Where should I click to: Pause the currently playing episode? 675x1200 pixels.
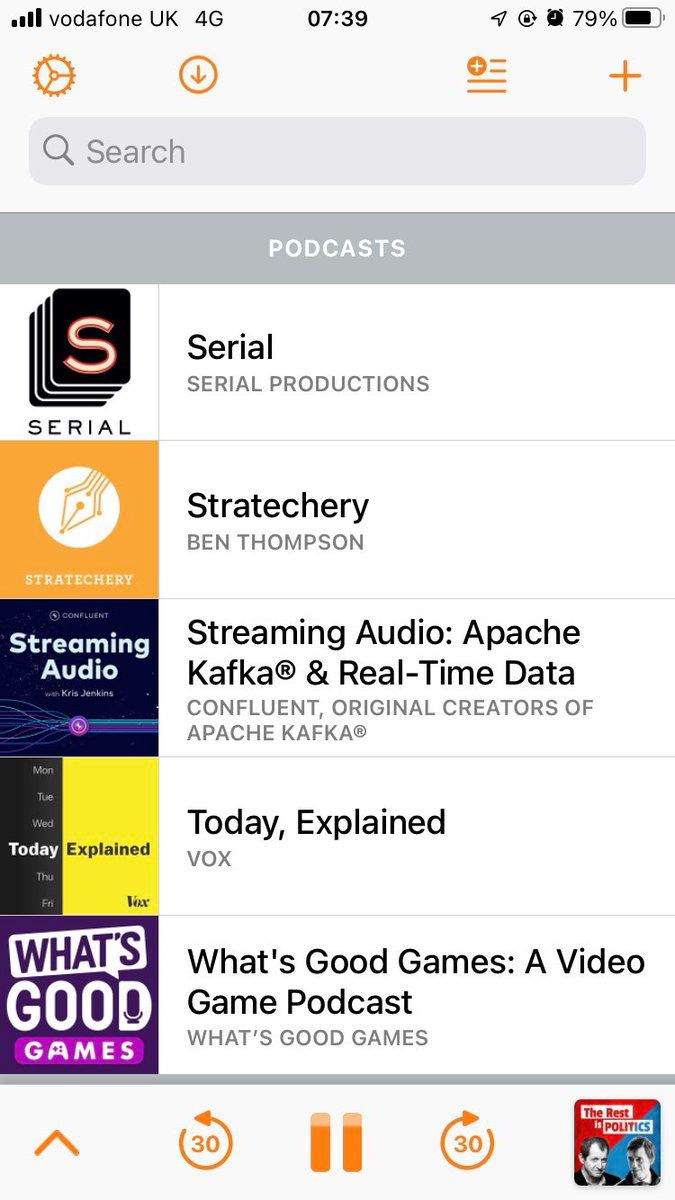click(x=336, y=1142)
